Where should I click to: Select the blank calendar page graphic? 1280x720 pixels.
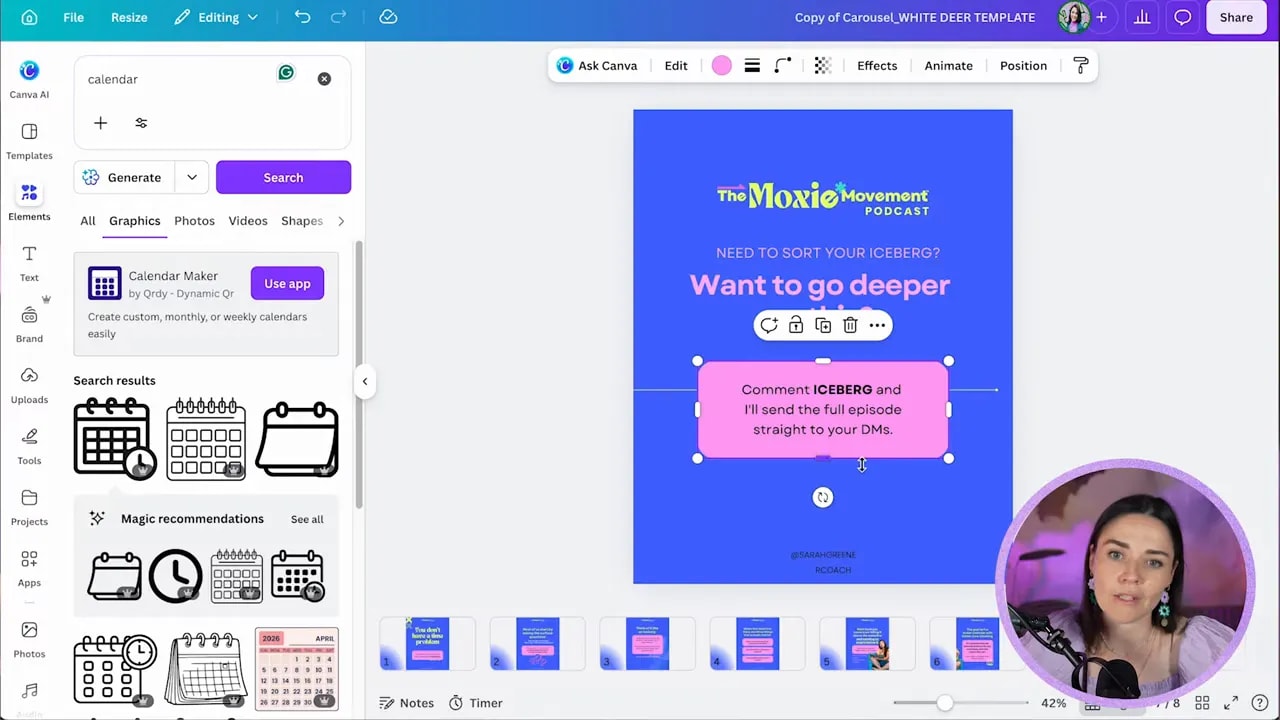[297, 438]
